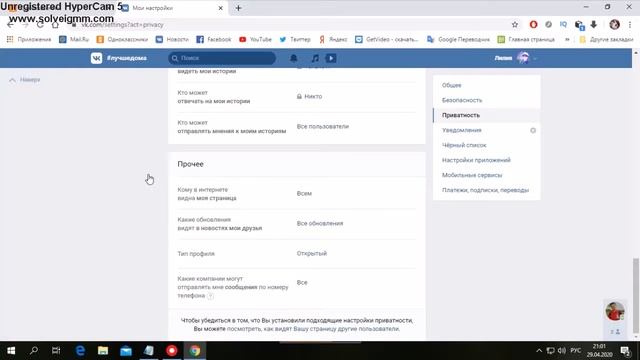Open the VK logo home link
640x360 pixels.
pyautogui.click(x=97, y=58)
